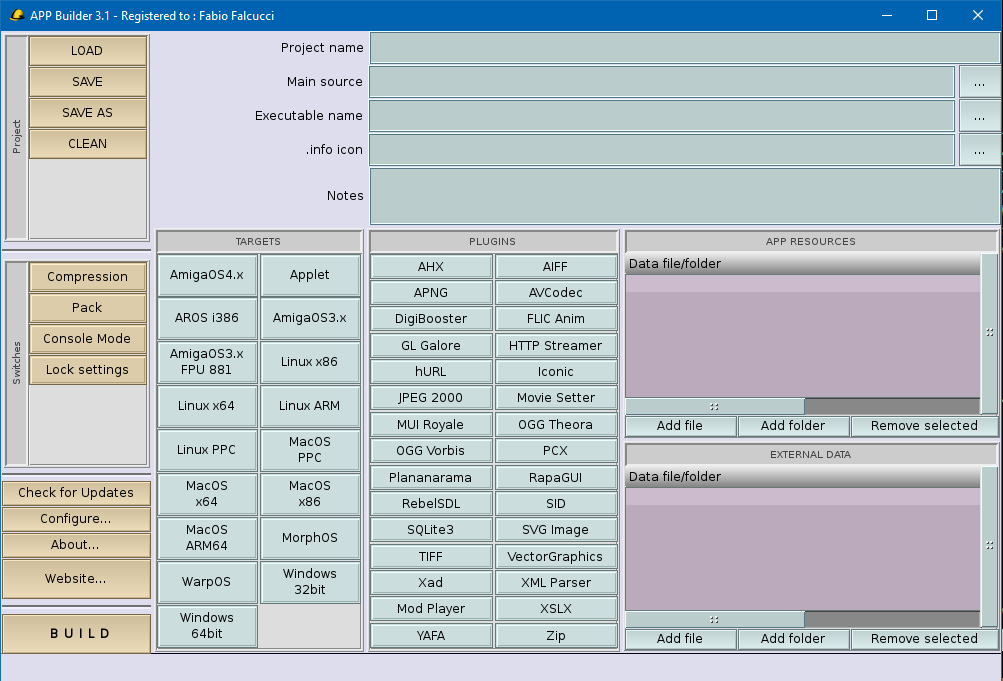The height and width of the screenshot is (681, 1003).
Task: Select the MorphOS target
Action: click(310, 538)
